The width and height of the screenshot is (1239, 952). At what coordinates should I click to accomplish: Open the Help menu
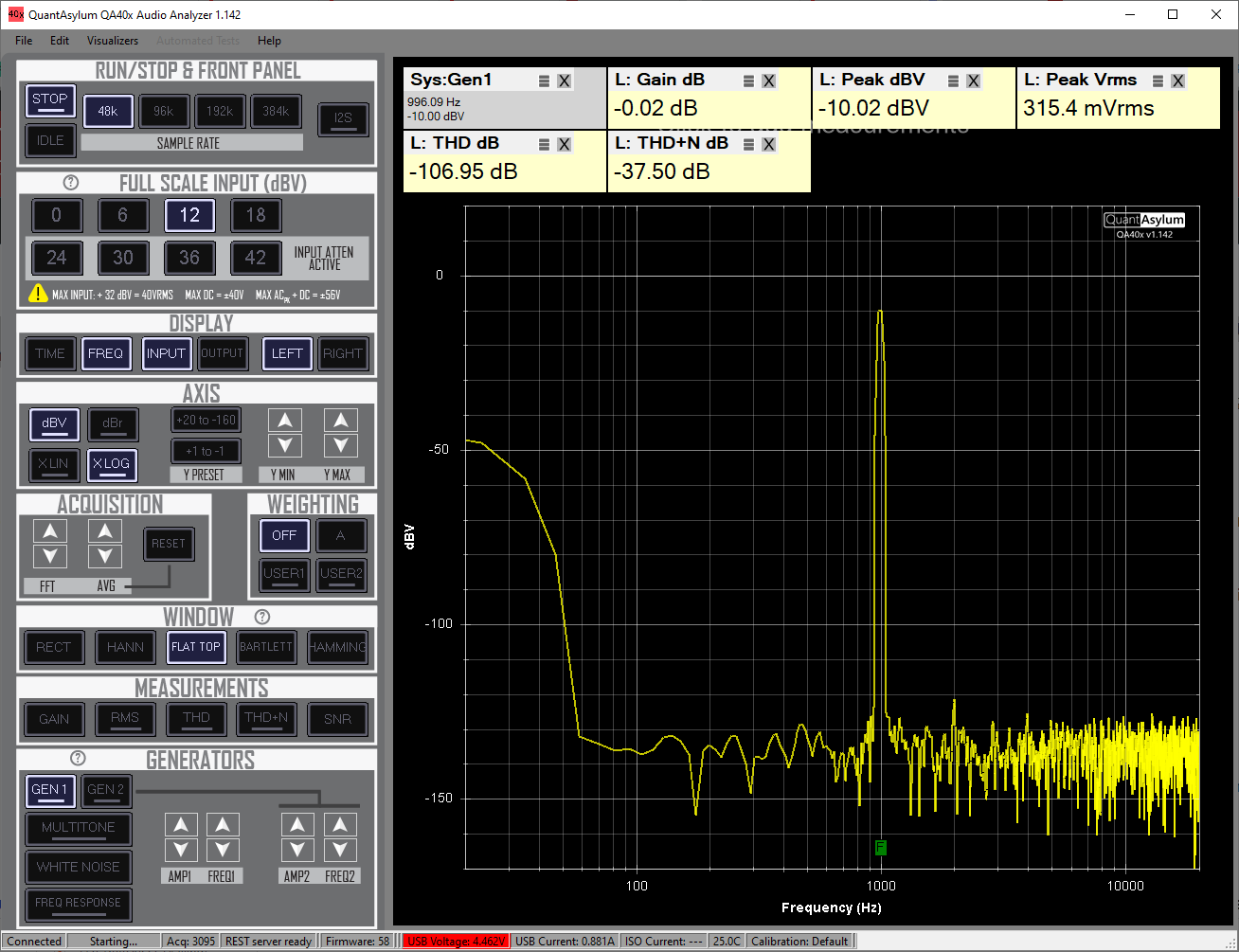tap(270, 41)
